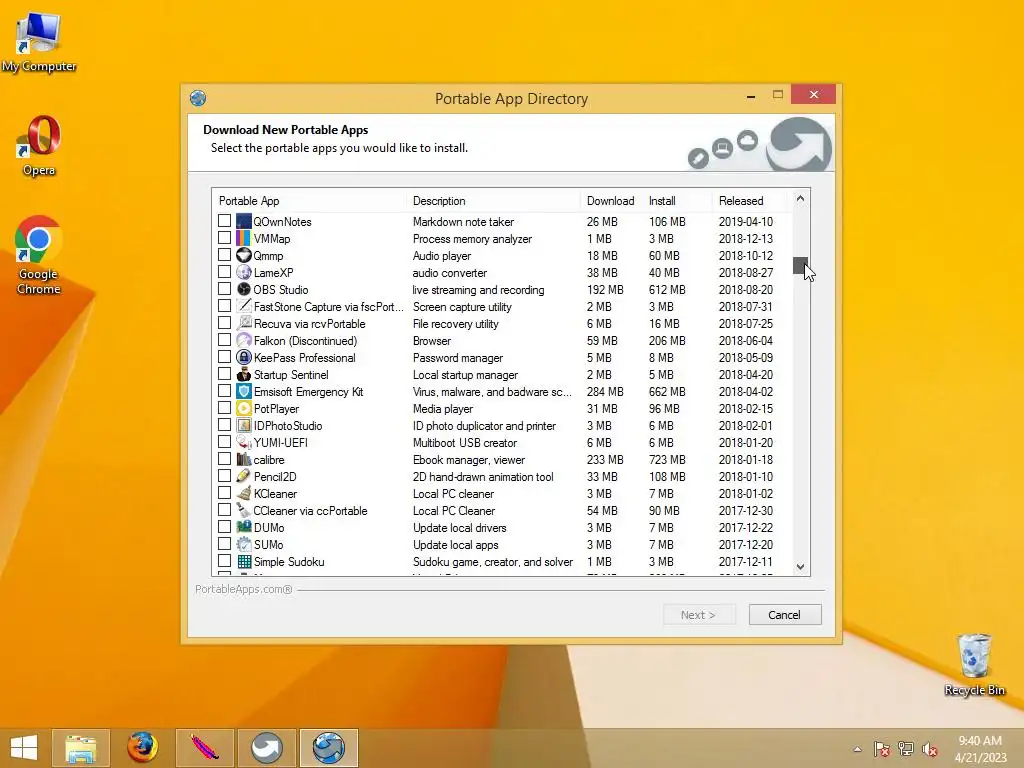The image size is (1024, 768).
Task: Sort list by Description column header
Action: (492, 200)
